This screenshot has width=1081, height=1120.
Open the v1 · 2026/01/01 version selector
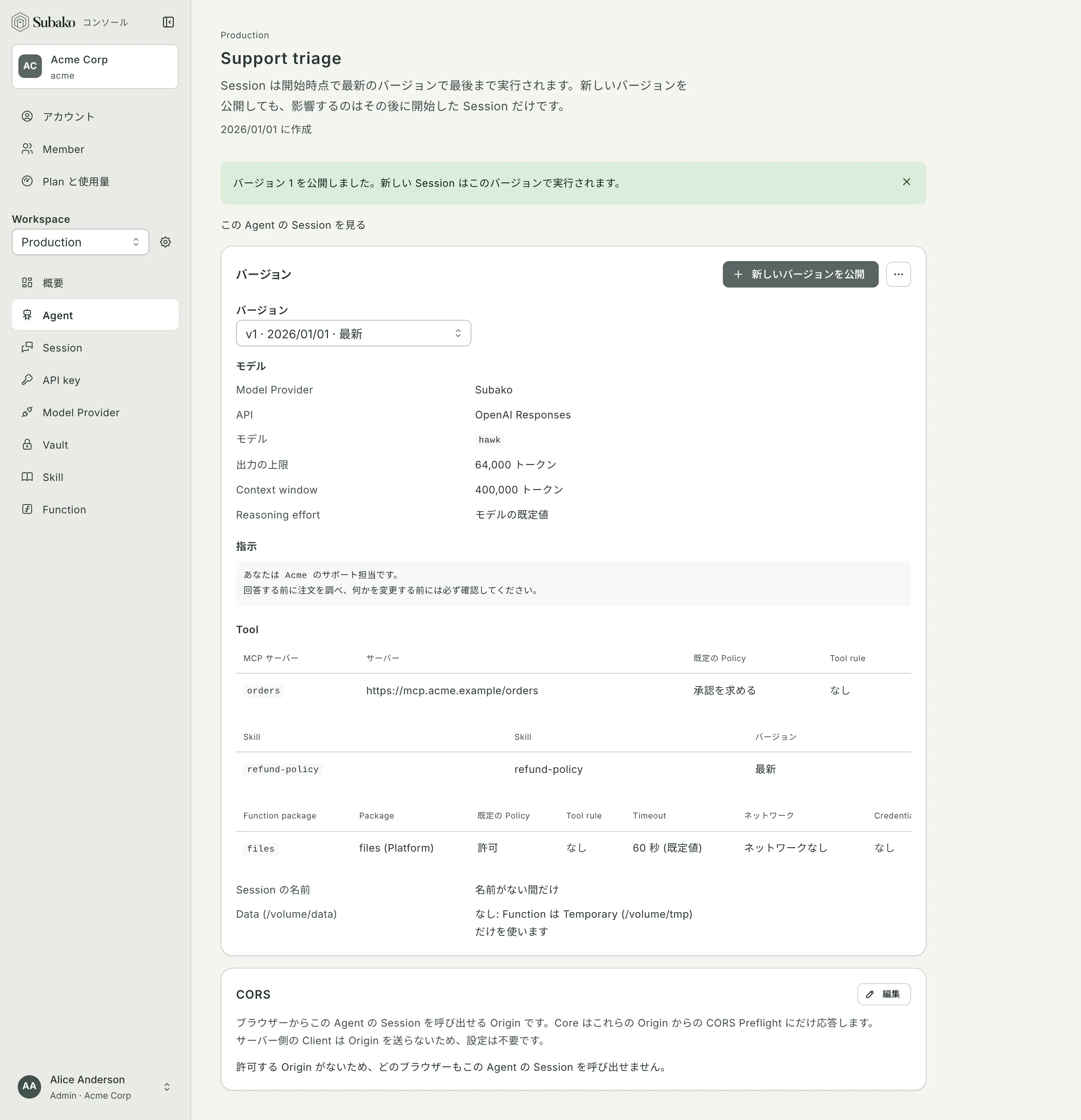(353, 333)
